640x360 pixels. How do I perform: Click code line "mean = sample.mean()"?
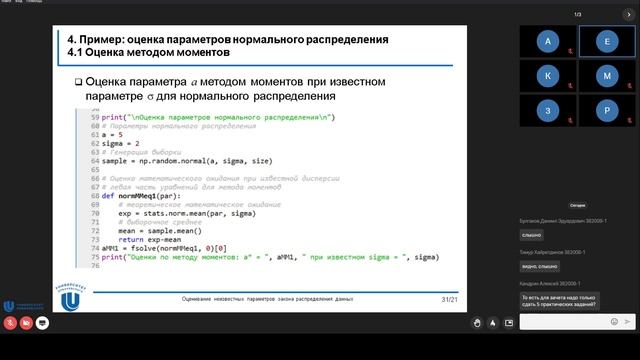160,231
